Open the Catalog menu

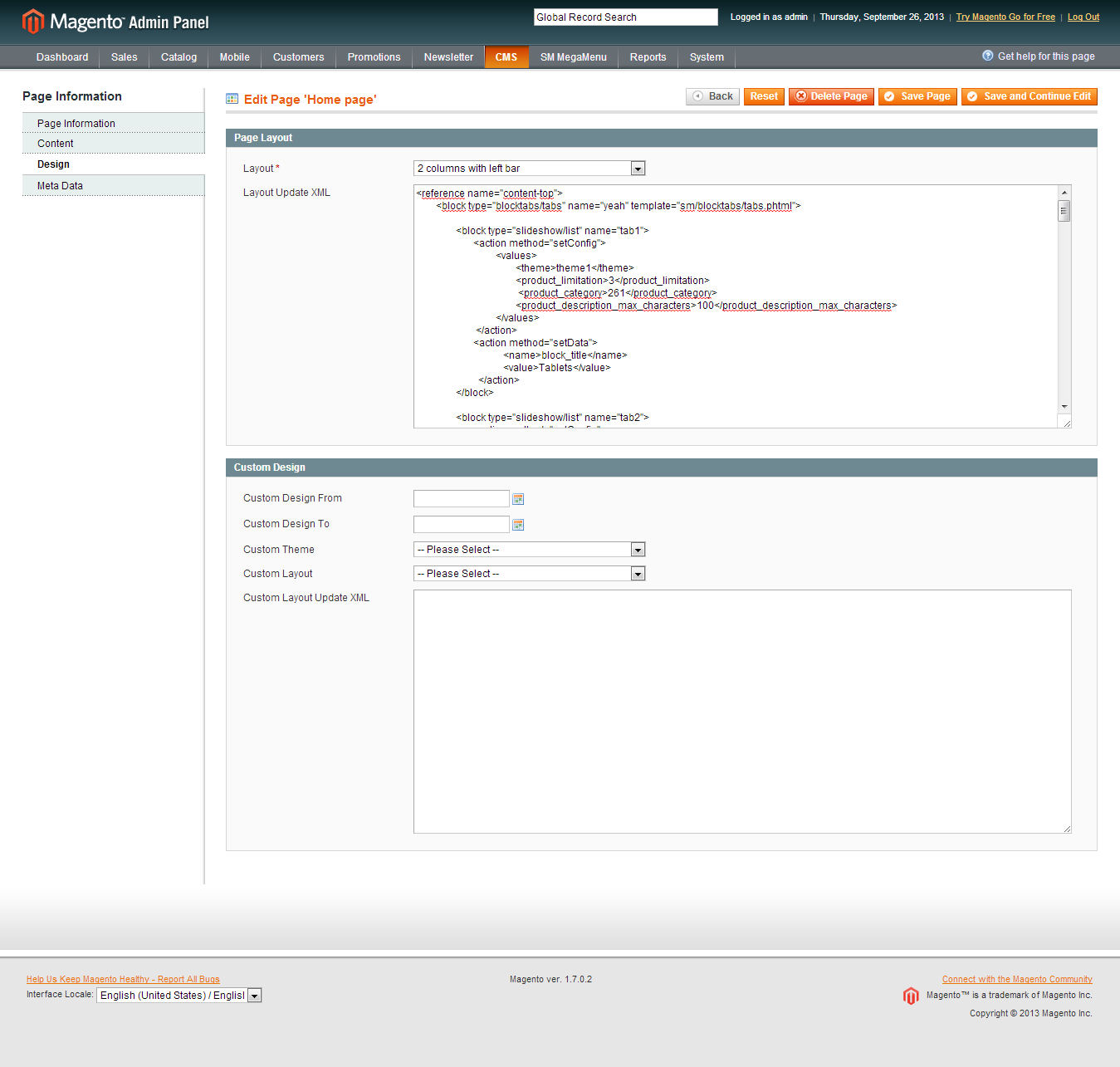179,57
